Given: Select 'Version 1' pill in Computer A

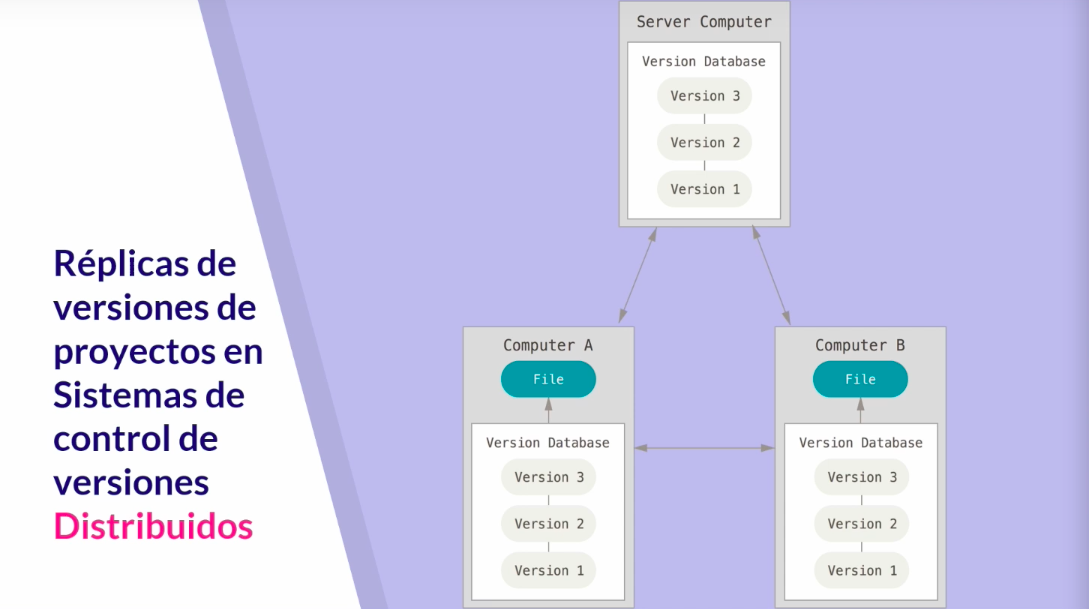Looking at the screenshot, I should pos(549,570).
